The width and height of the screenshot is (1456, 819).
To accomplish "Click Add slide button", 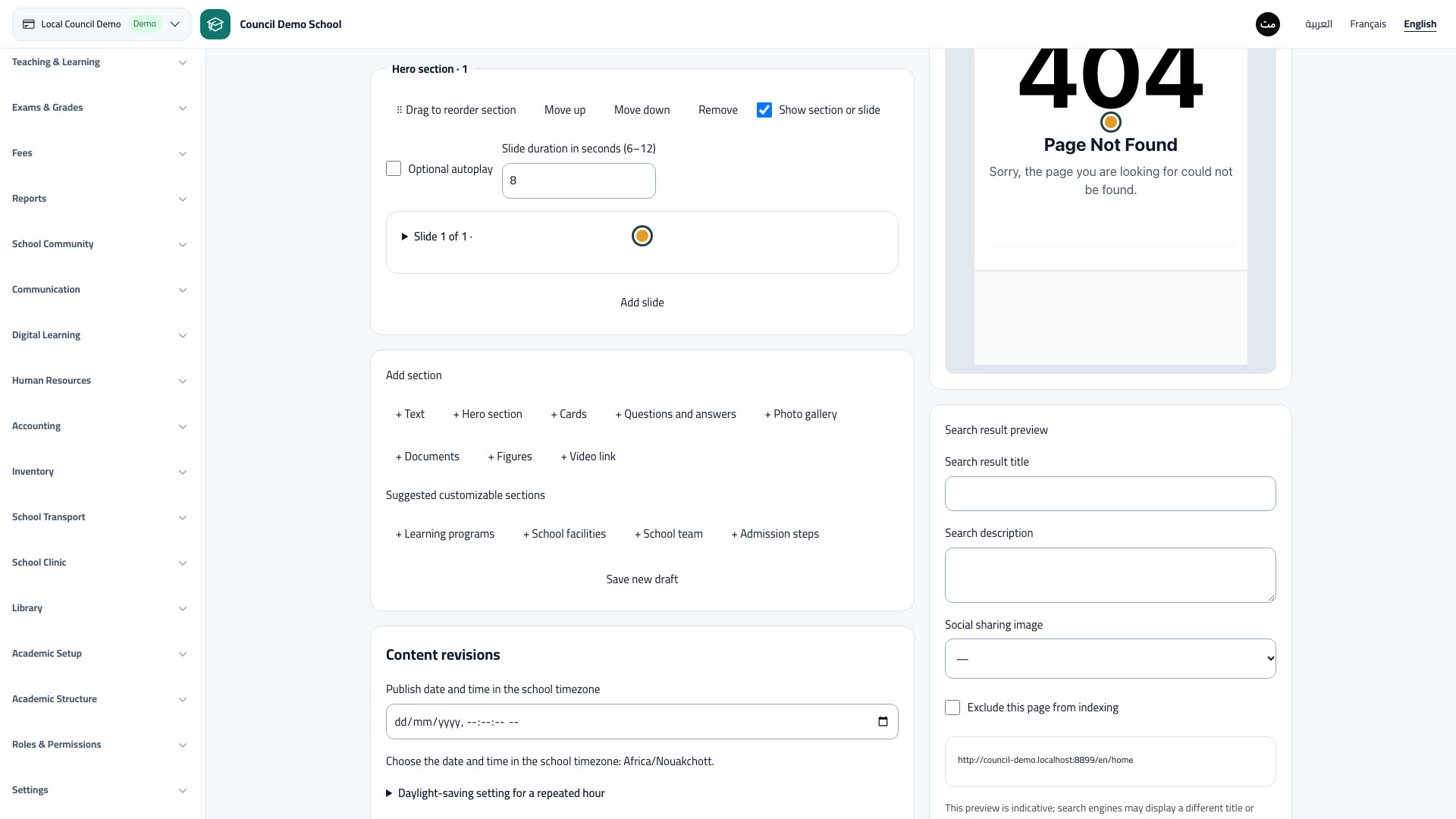I will pos(642,303).
